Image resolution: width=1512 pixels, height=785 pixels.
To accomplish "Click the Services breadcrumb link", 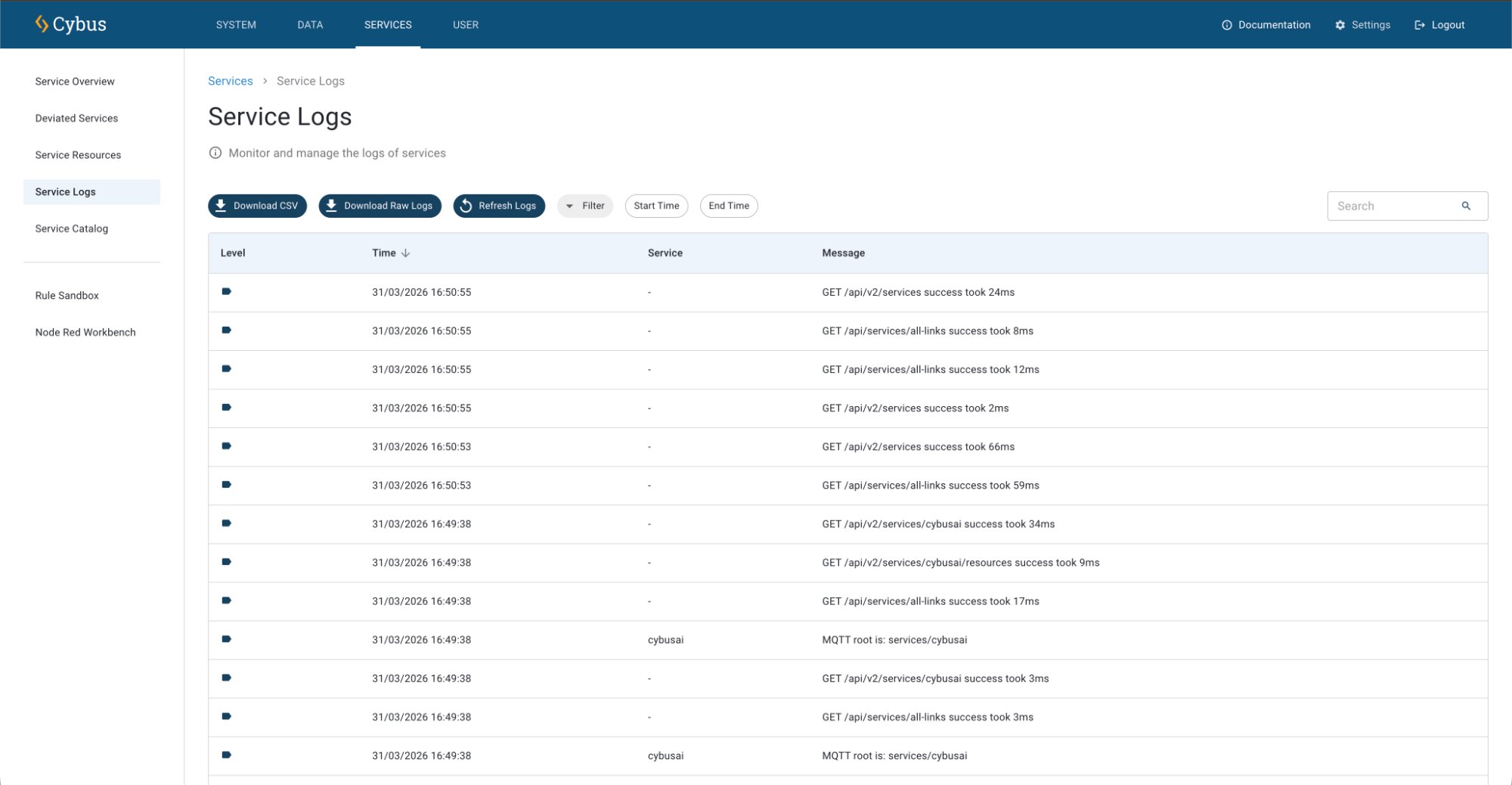I will point(230,81).
